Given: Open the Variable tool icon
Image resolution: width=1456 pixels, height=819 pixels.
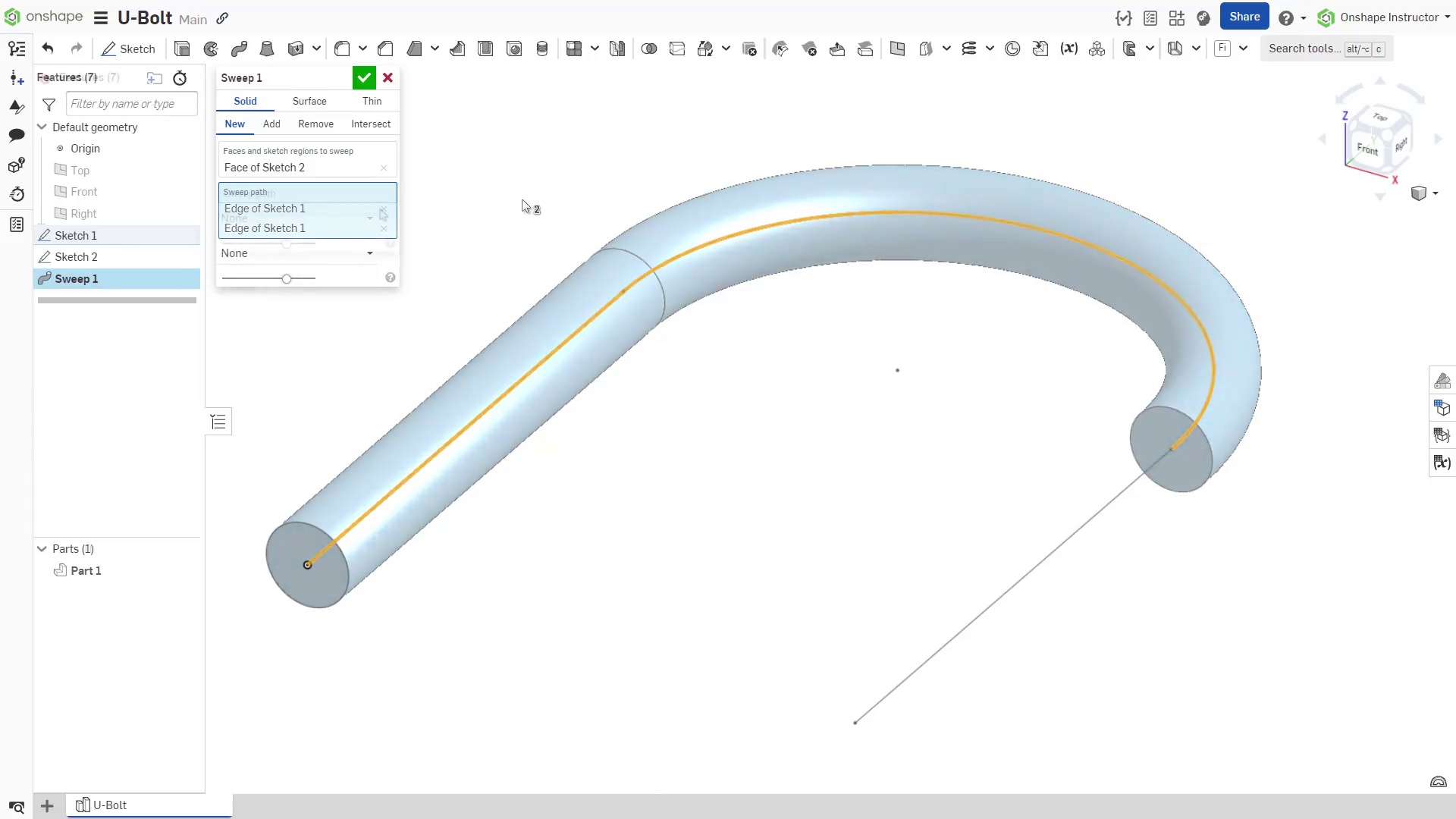Looking at the screenshot, I should tap(1069, 49).
